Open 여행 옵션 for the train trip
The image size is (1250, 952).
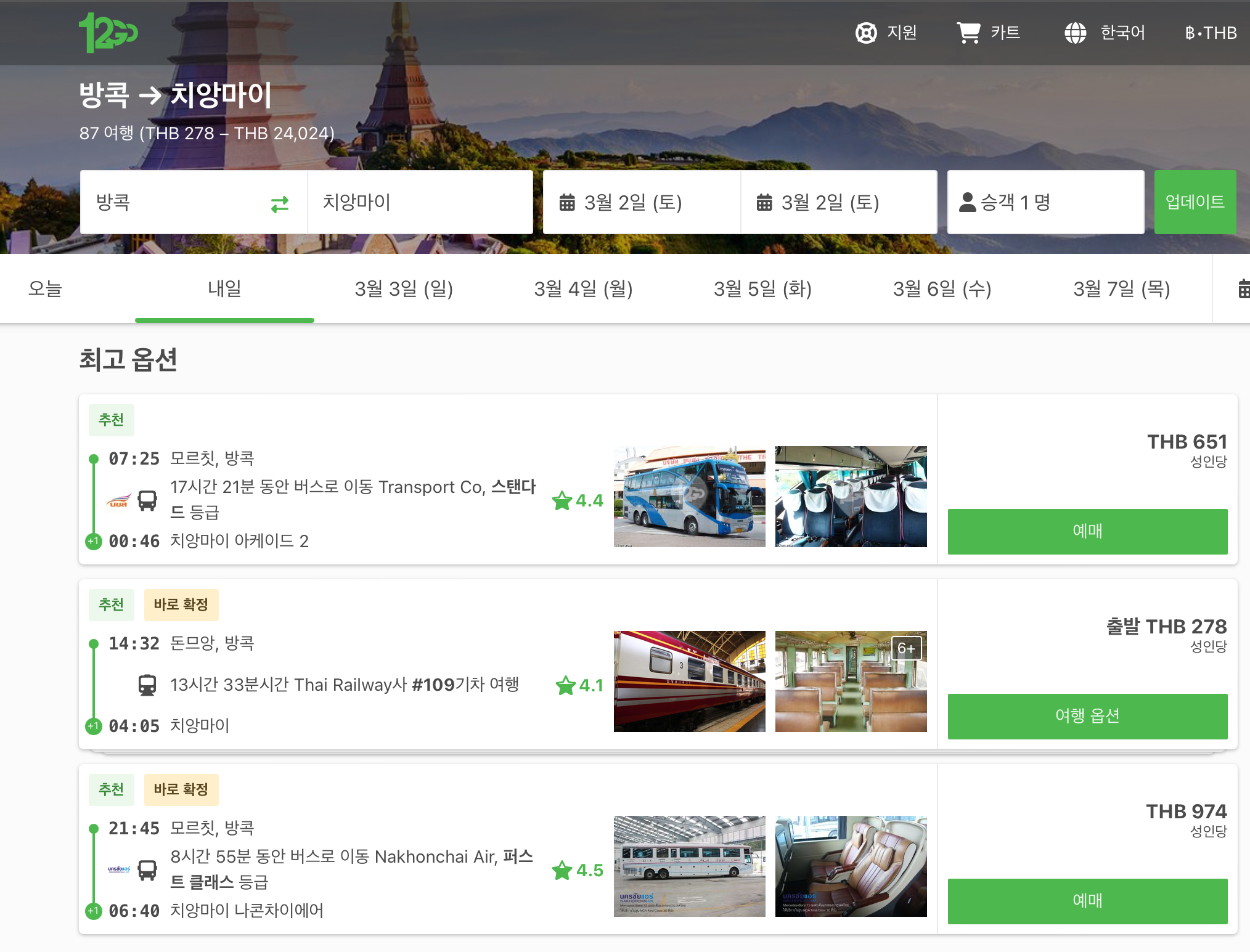pyautogui.click(x=1087, y=716)
